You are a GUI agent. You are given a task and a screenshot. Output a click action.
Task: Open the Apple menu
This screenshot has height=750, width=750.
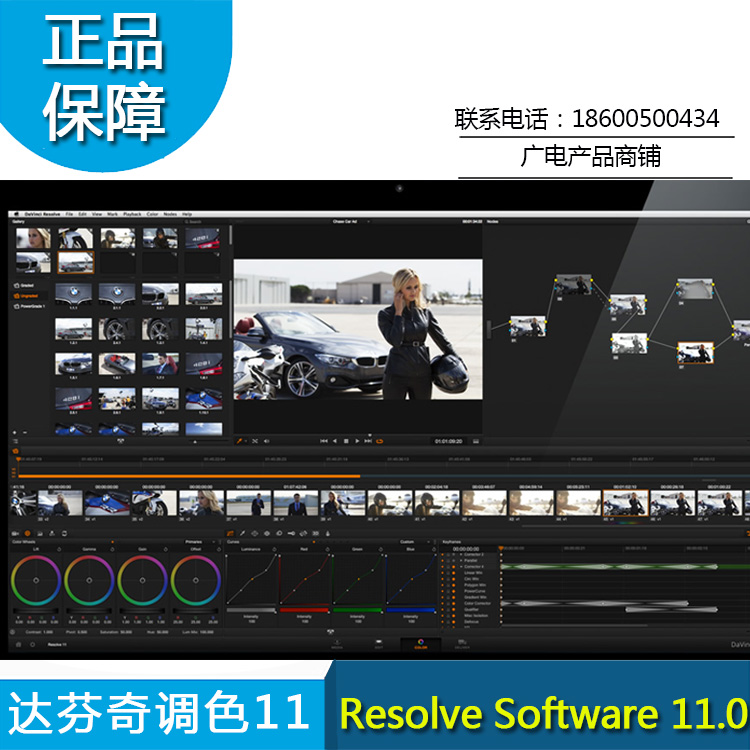(x=15, y=214)
